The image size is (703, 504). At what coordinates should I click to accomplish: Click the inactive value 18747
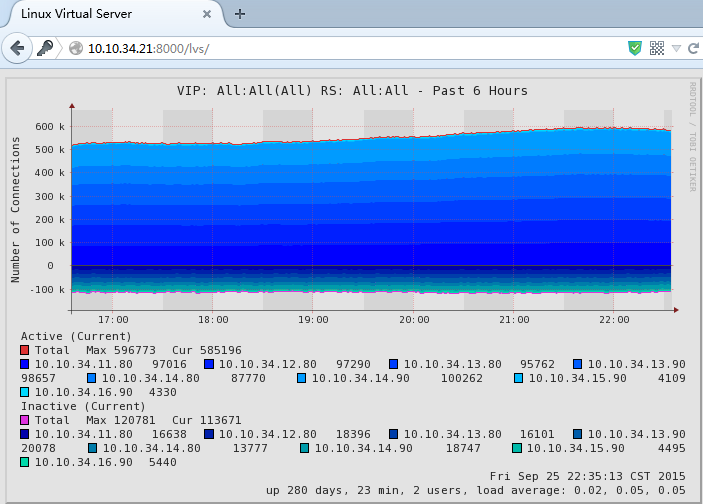coord(463,448)
